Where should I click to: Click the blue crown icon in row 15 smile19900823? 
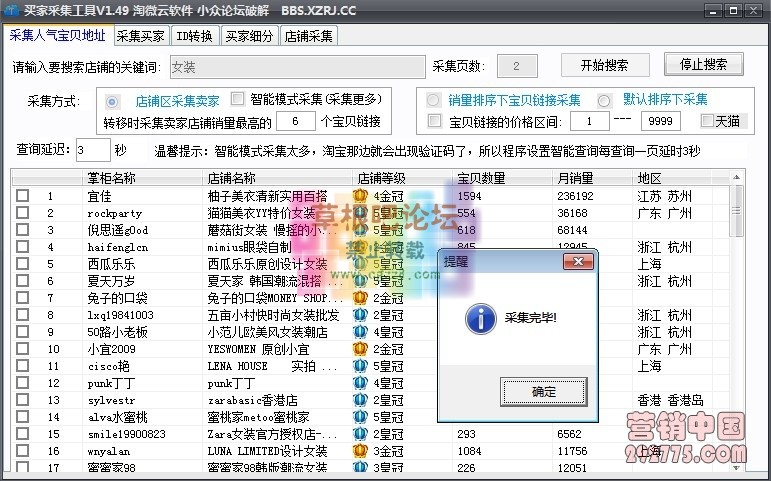360,434
